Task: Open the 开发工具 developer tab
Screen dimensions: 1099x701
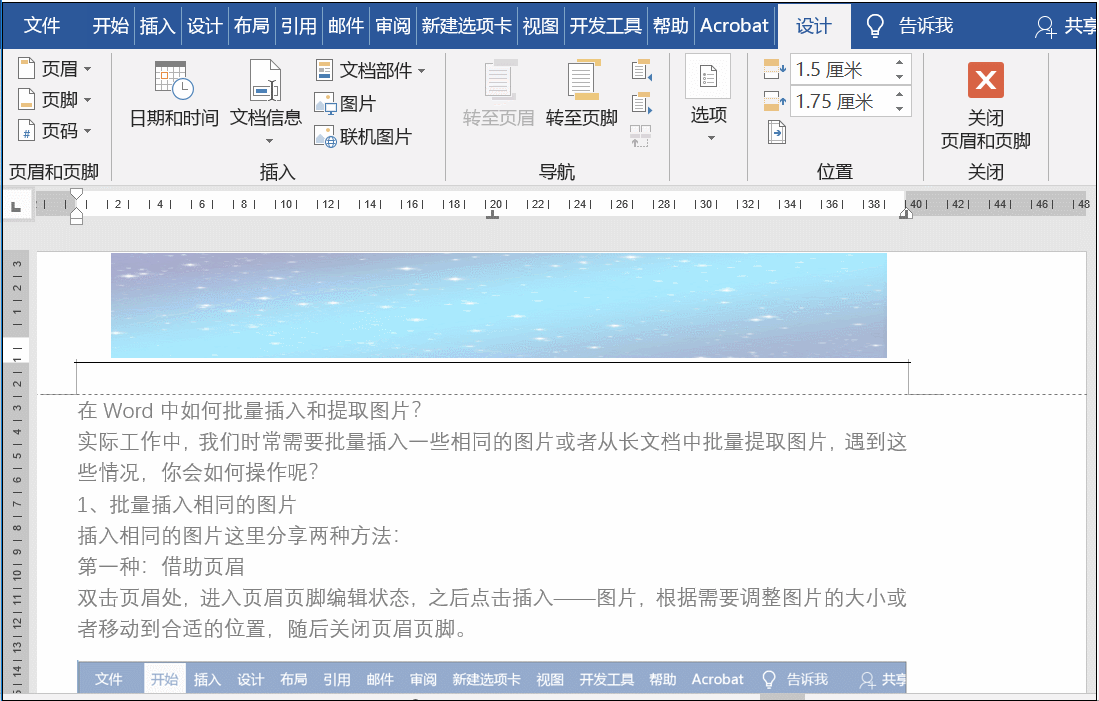Action: point(606,26)
